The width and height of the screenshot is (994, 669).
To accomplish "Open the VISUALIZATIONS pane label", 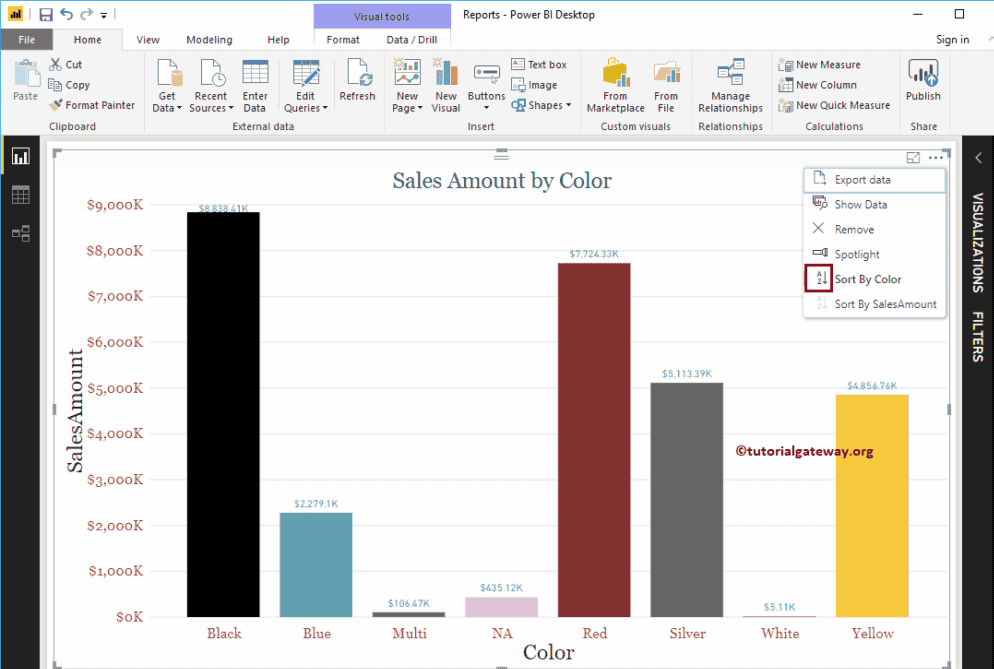I will 978,243.
